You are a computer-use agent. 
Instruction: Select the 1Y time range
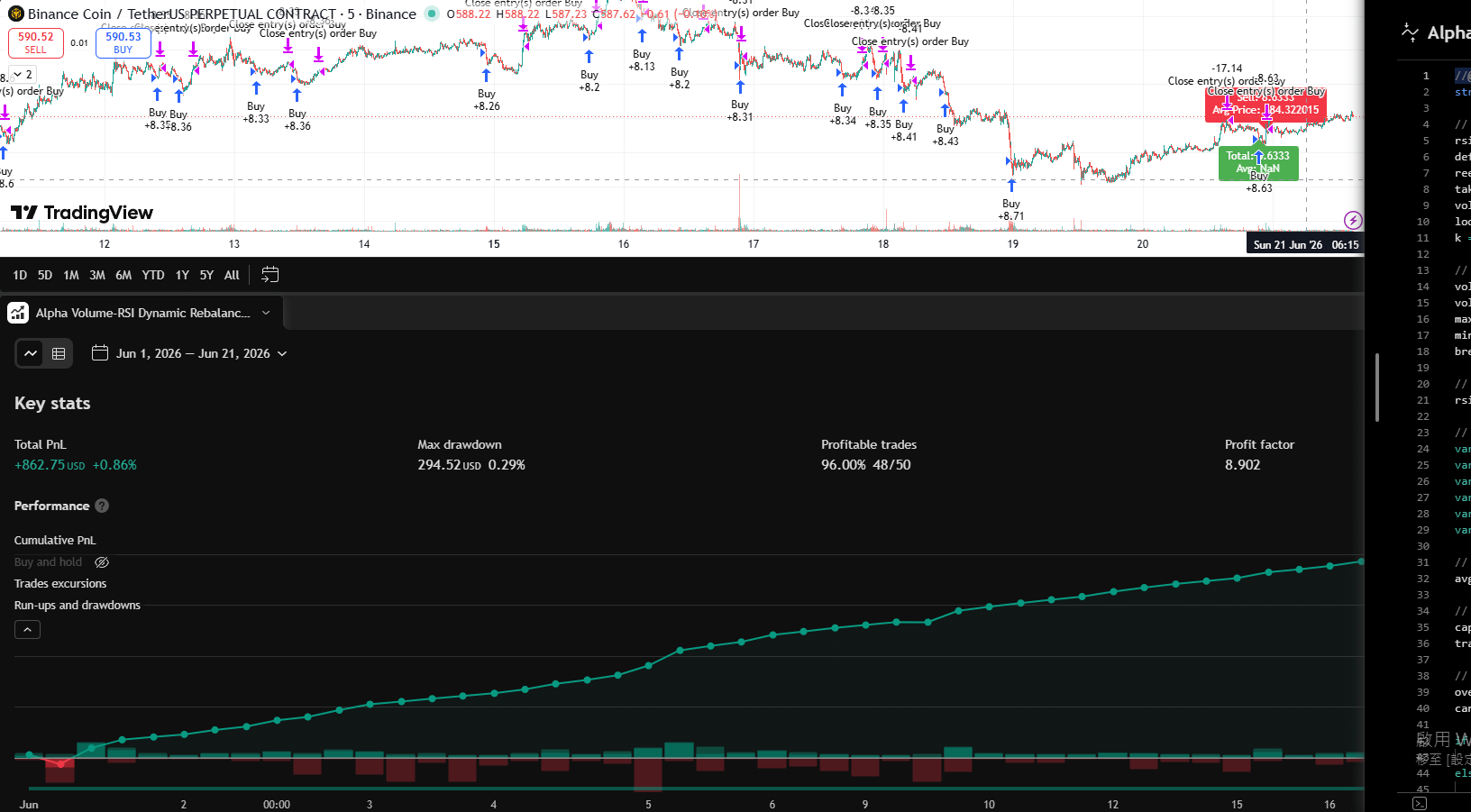point(182,275)
